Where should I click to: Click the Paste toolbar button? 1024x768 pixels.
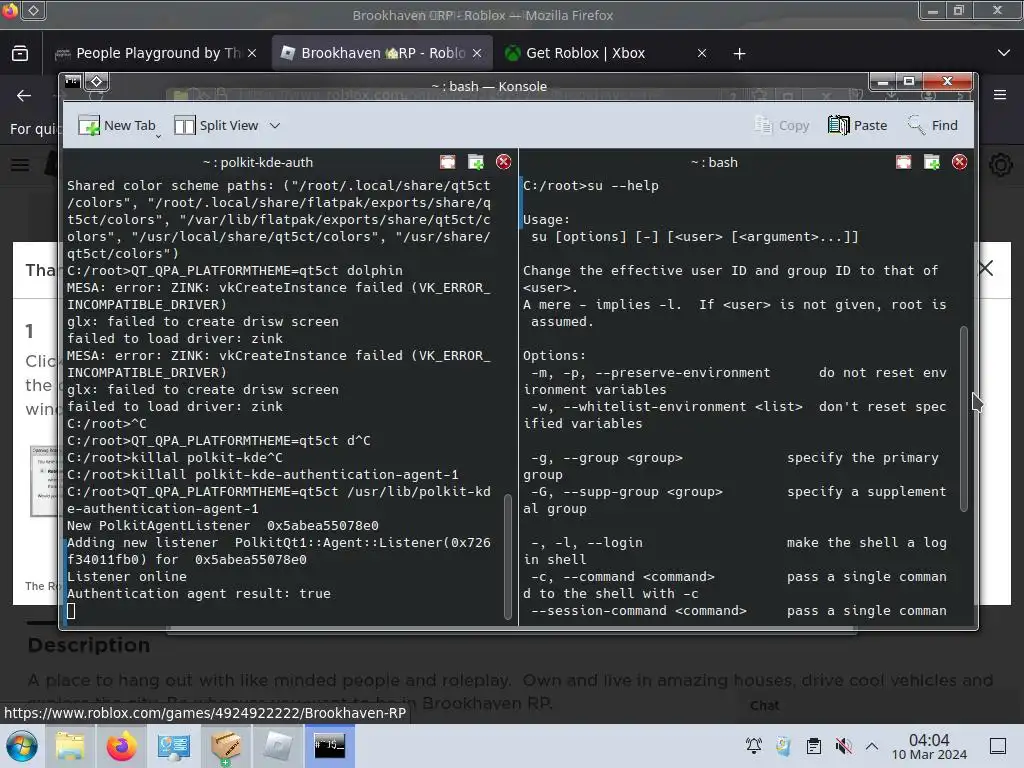click(857, 125)
